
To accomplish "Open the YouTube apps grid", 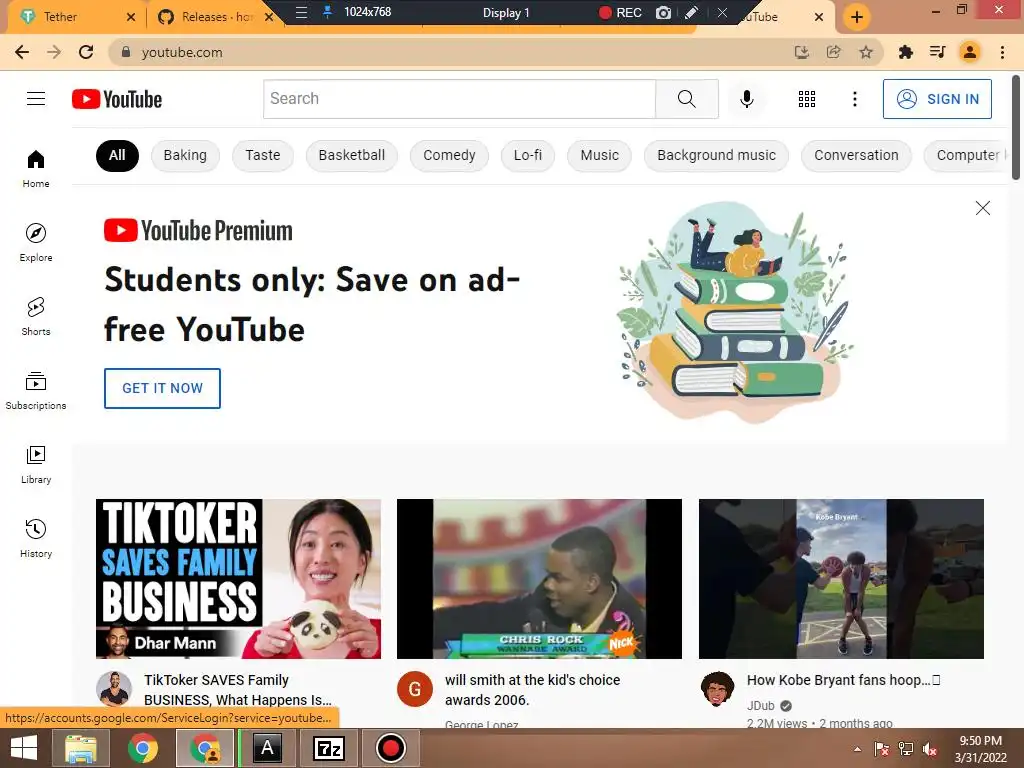I will 807,99.
